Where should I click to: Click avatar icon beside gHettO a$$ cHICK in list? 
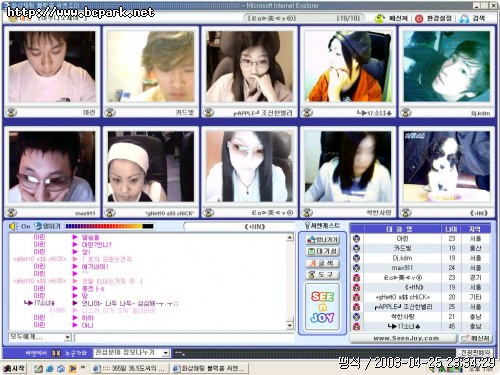(x=357, y=297)
